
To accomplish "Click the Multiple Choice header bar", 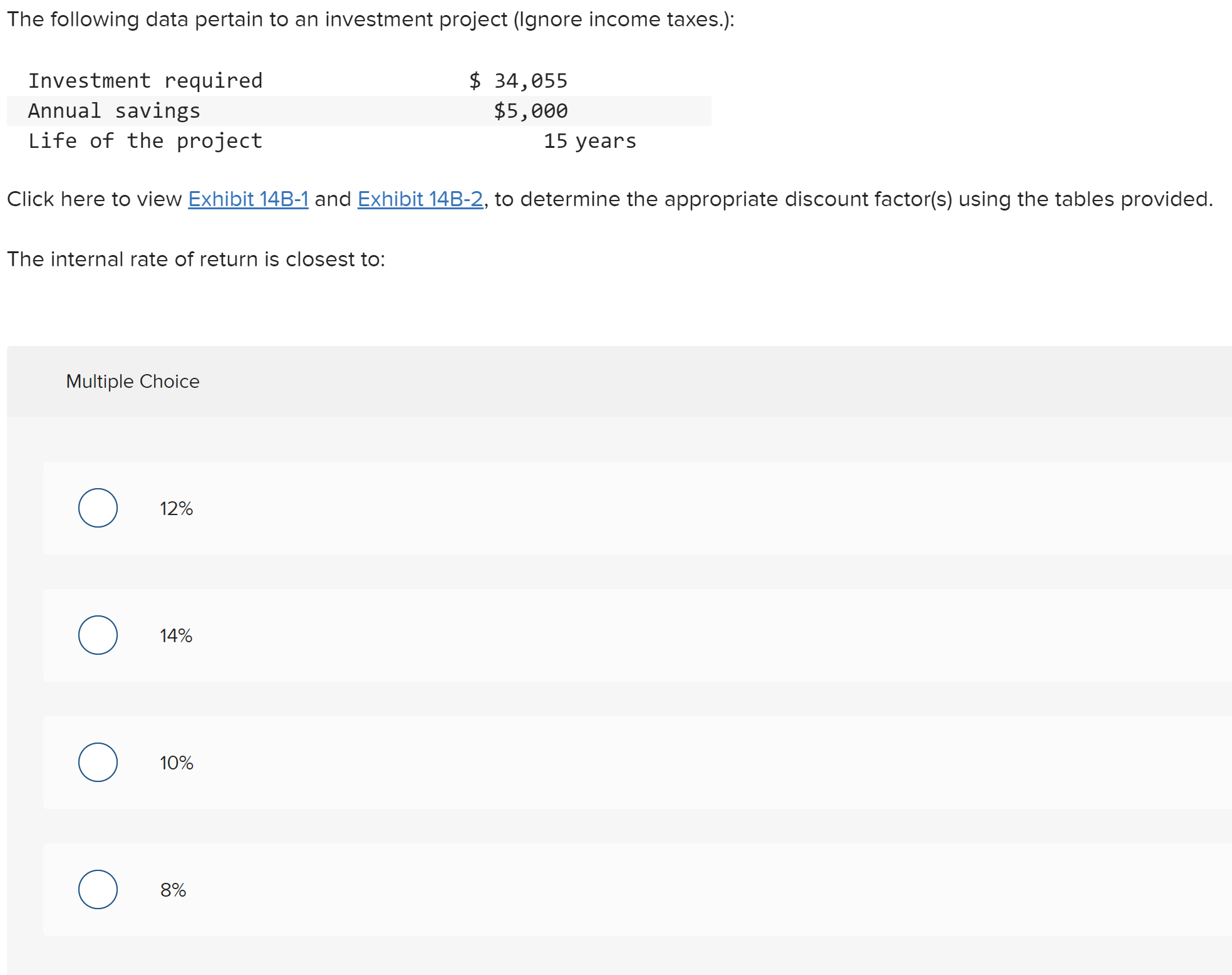I will pos(132,380).
